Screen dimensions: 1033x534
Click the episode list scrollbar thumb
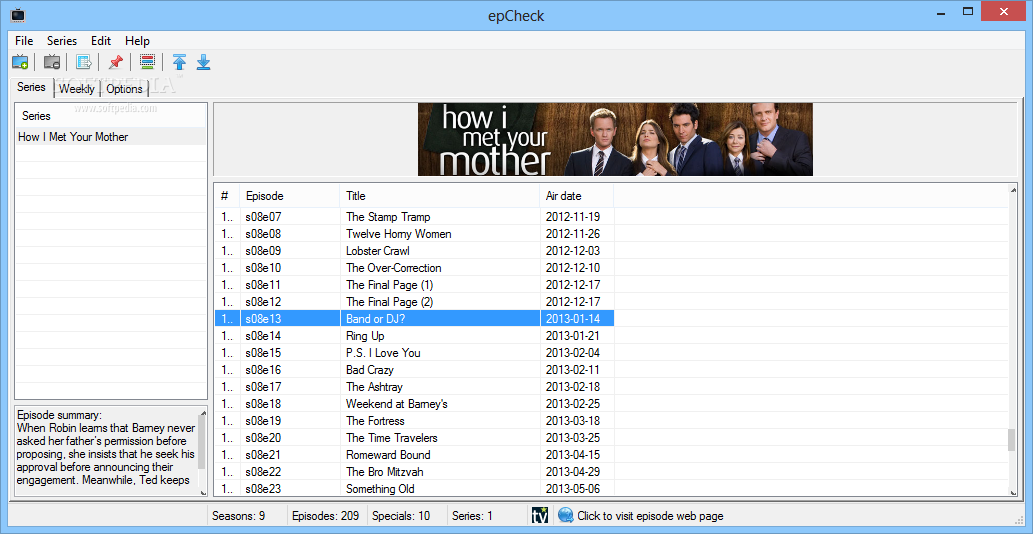(1012, 439)
